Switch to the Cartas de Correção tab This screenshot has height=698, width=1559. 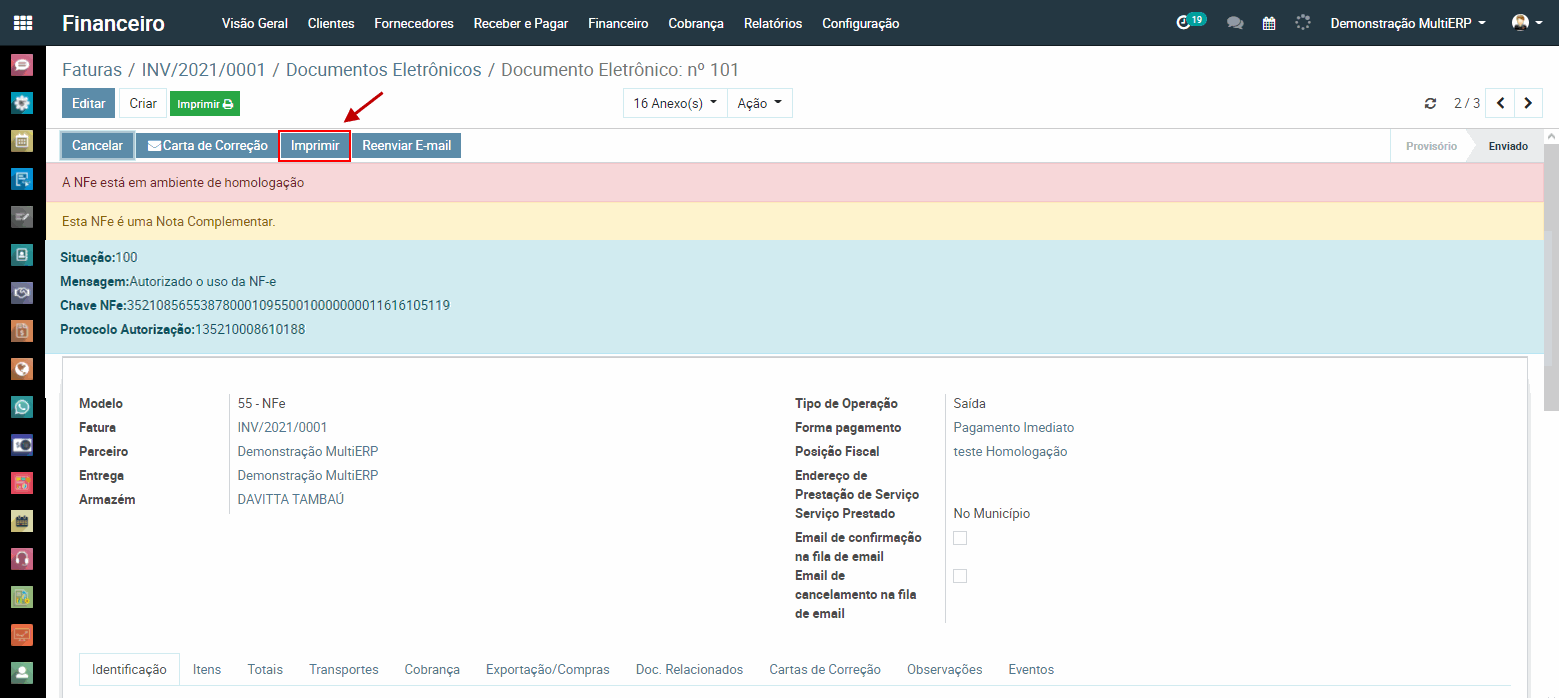click(824, 669)
